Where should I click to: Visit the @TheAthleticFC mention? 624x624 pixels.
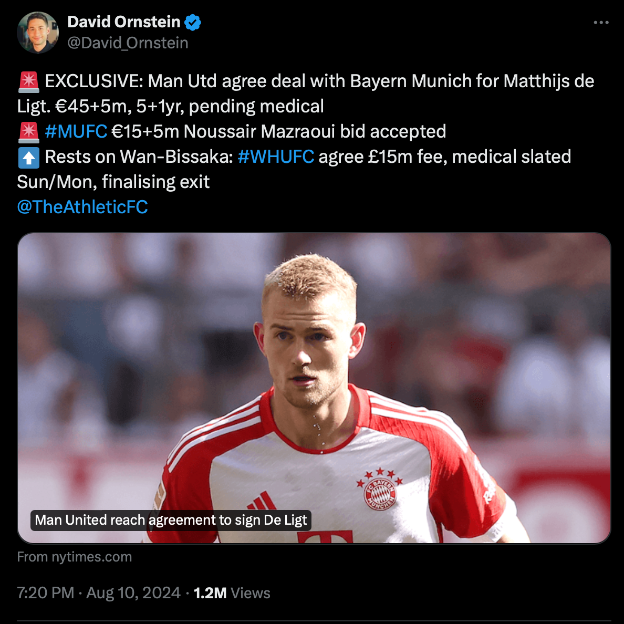click(x=82, y=207)
